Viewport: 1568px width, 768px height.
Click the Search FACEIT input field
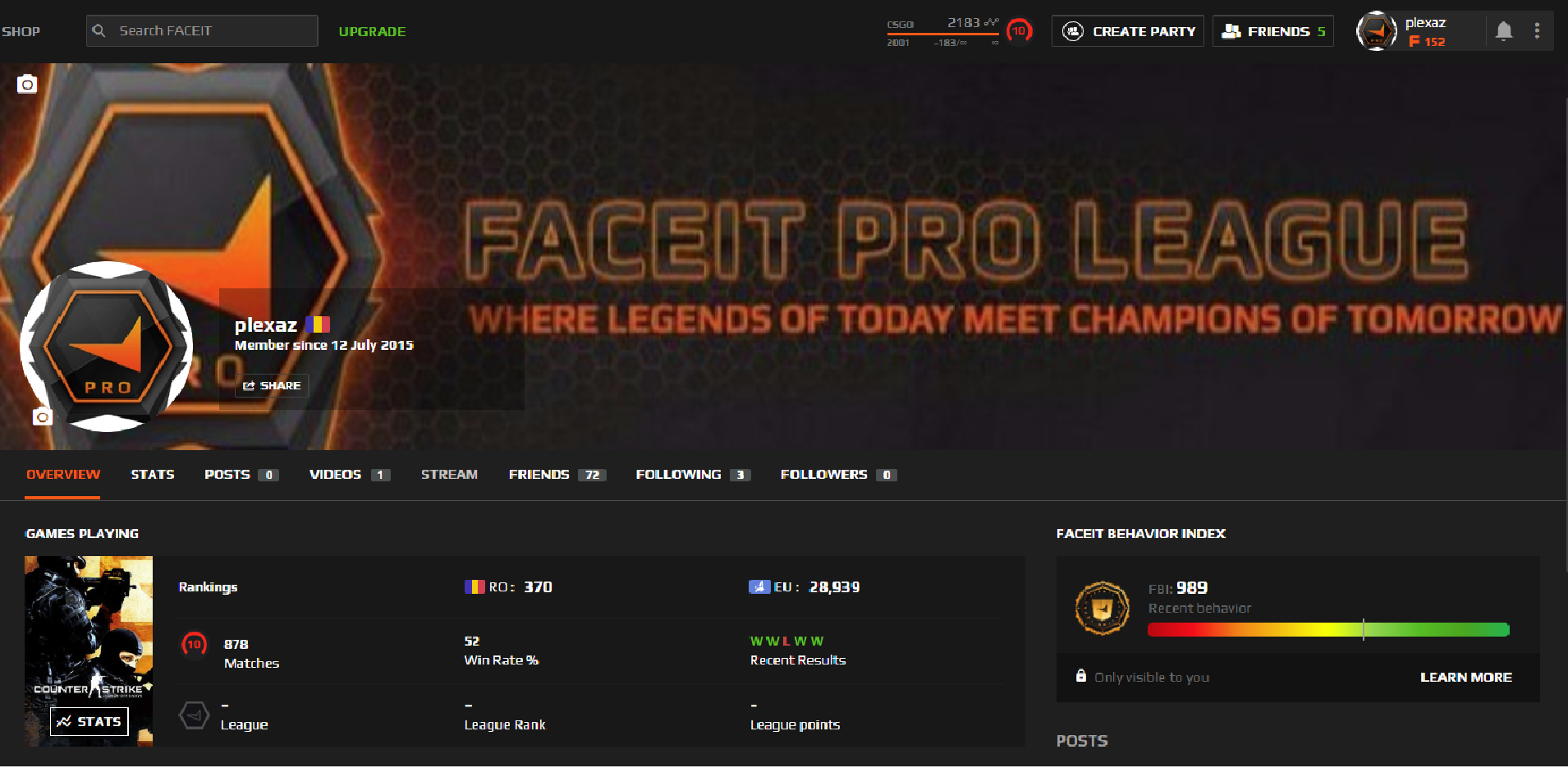pos(202,31)
